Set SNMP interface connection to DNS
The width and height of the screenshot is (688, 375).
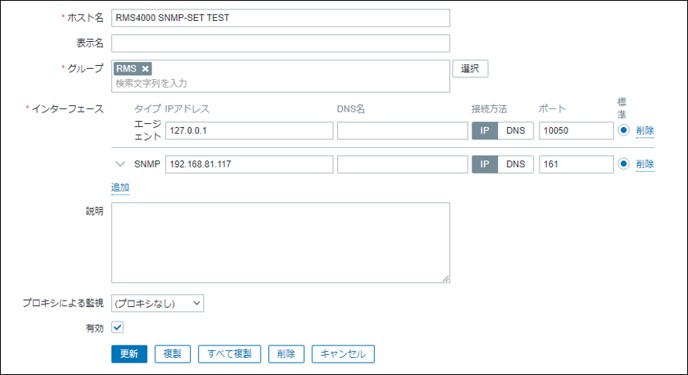(x=516, y=164)
